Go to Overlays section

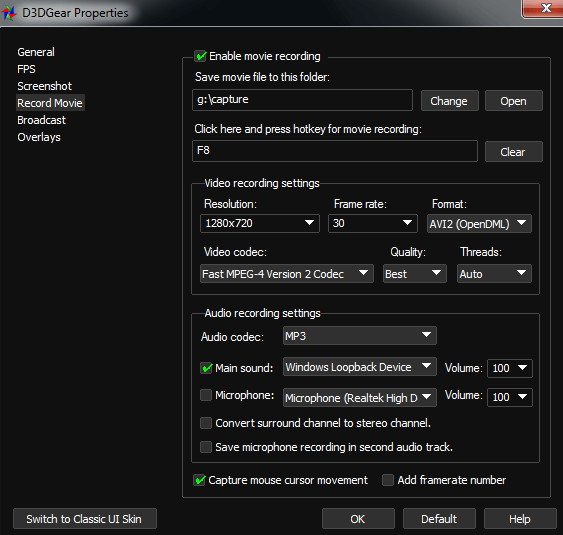coord(39,137)
